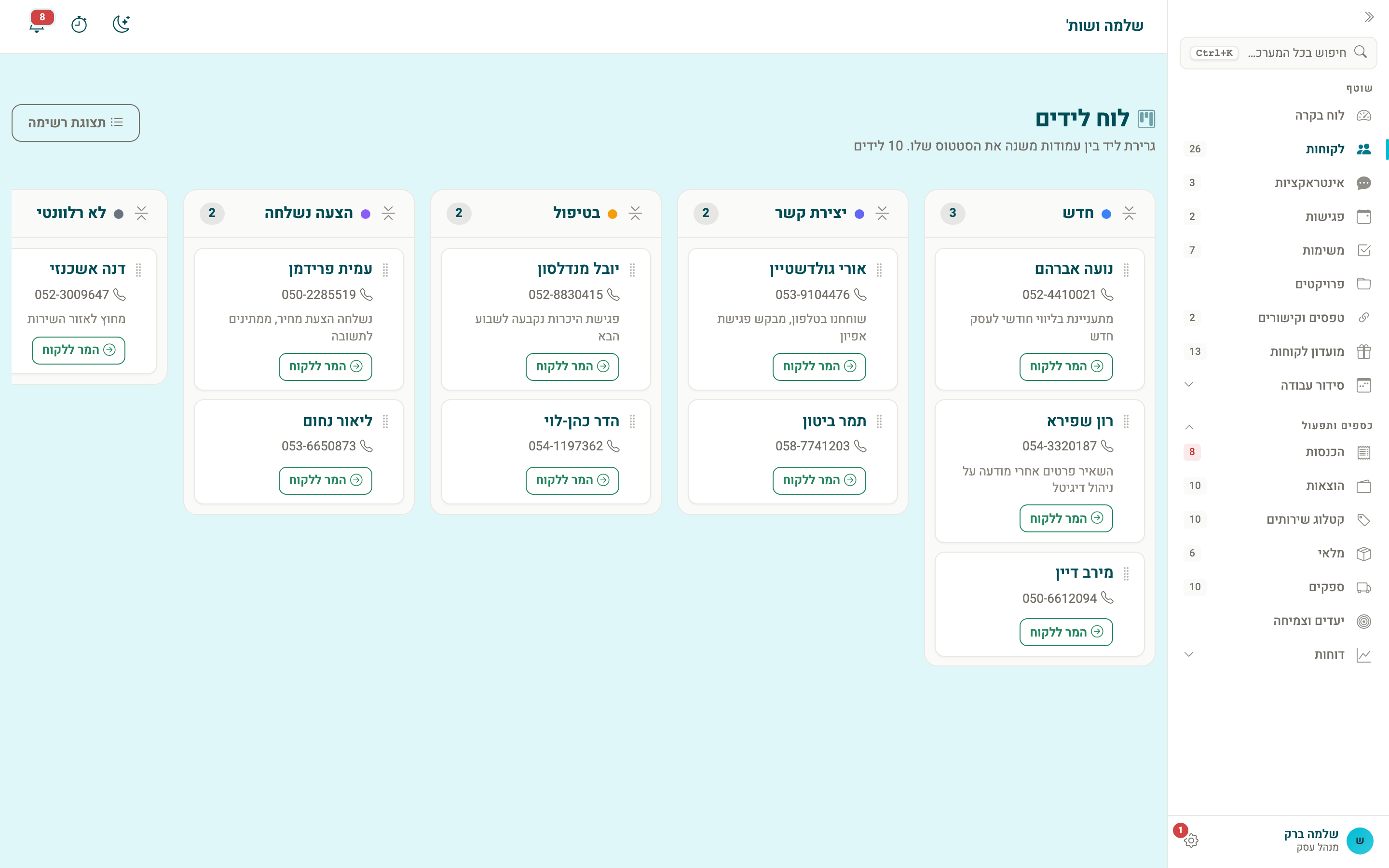Image resolution: width=1389 pixels, height=868 pixels.
Task: Open פגישות meetings menu item
Action: pyautogui.click(x=1278, y=217)
